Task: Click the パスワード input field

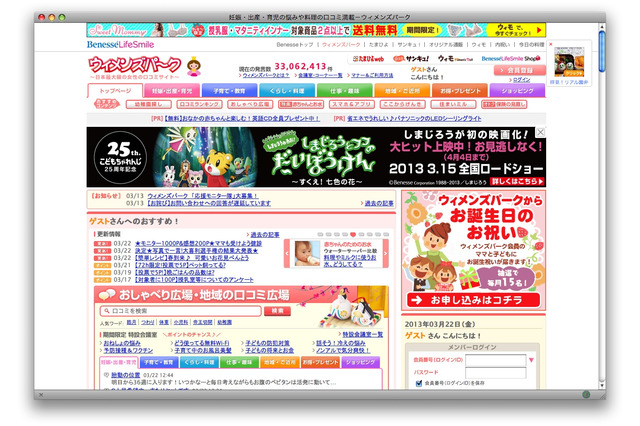Action: pos(496,373)
